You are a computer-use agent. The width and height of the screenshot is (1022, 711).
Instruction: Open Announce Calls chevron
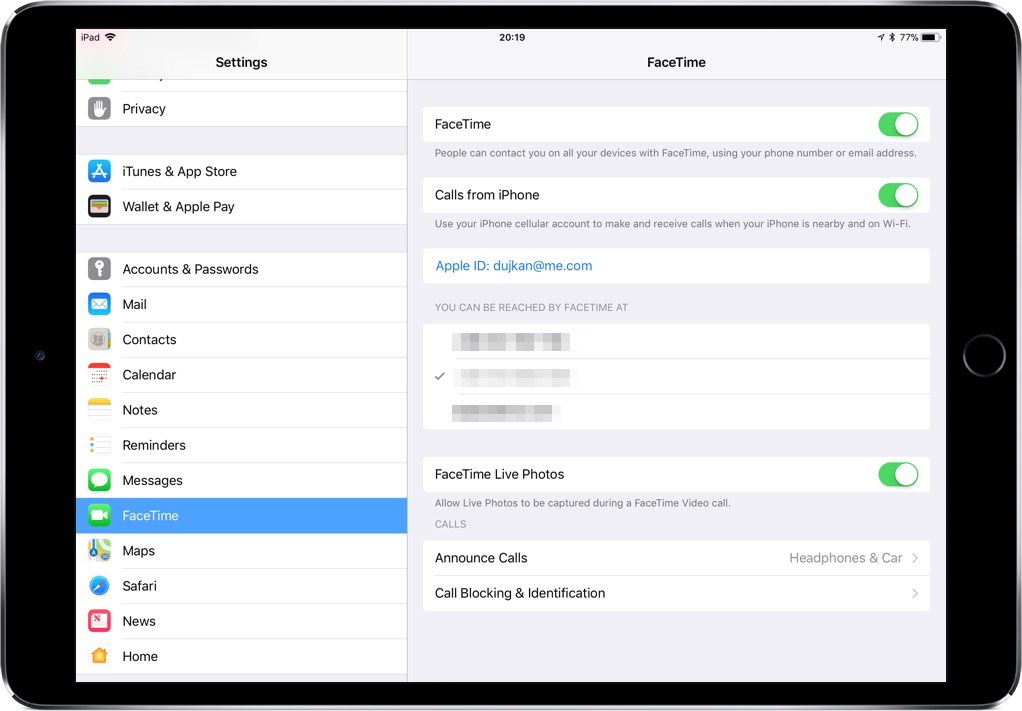click(915, 558)
